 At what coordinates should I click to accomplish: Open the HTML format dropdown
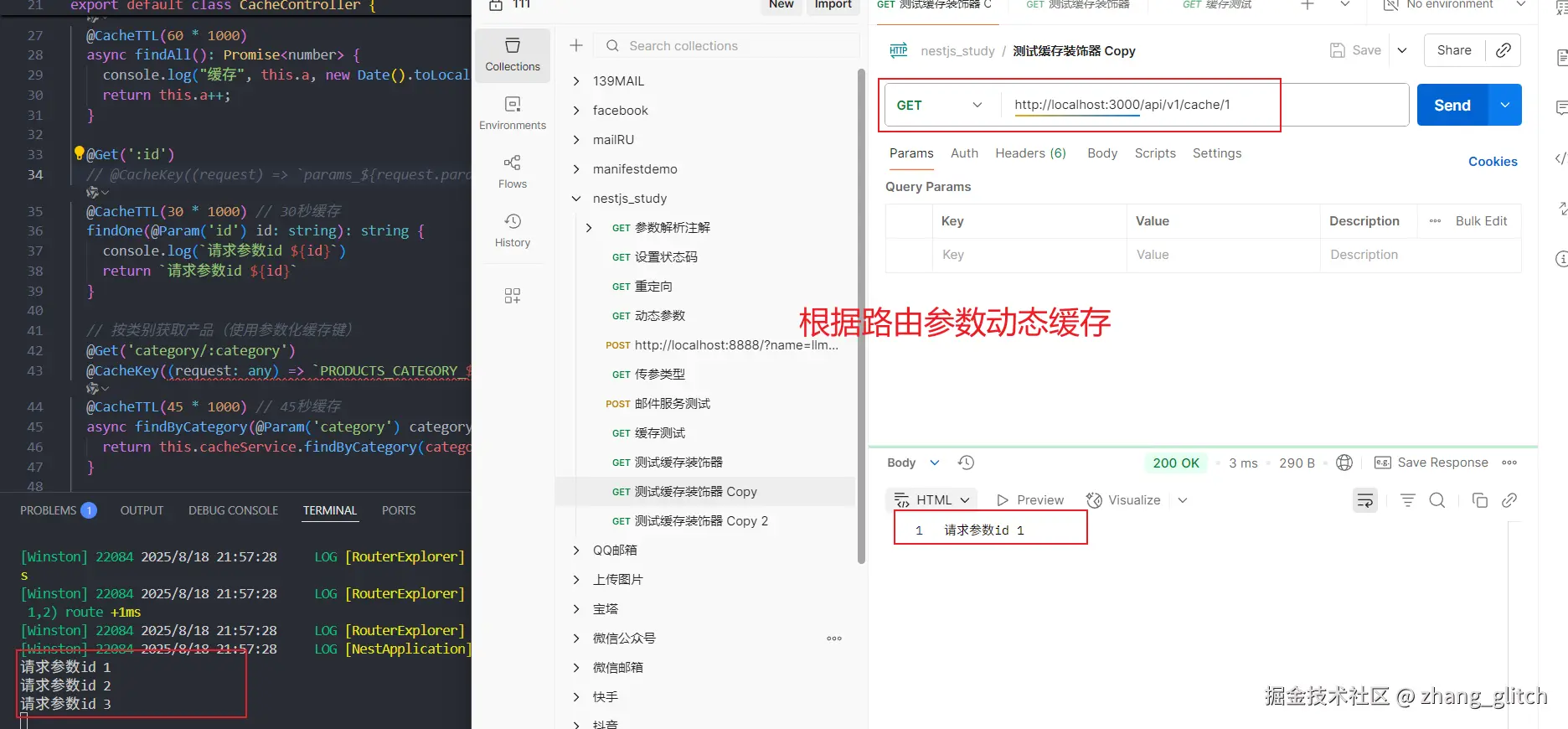pyautogui.click(x=931, y=500)
